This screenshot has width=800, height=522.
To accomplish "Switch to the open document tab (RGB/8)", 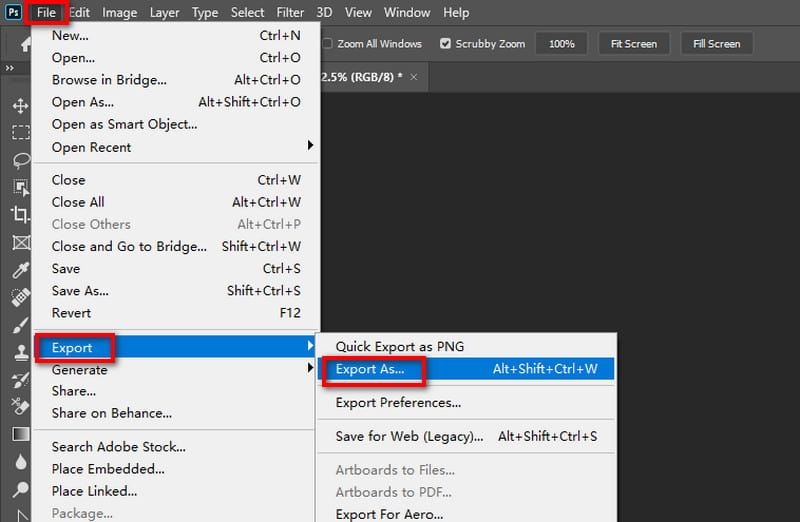I will pyautogui.click(x=375, y=77).
